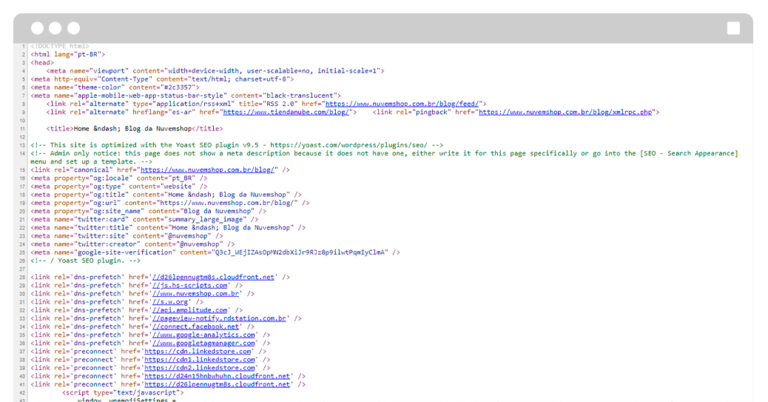The image size is (768, 402).
Task: Click the html lang="pt-BR" tag text
Action: [68, 54]
